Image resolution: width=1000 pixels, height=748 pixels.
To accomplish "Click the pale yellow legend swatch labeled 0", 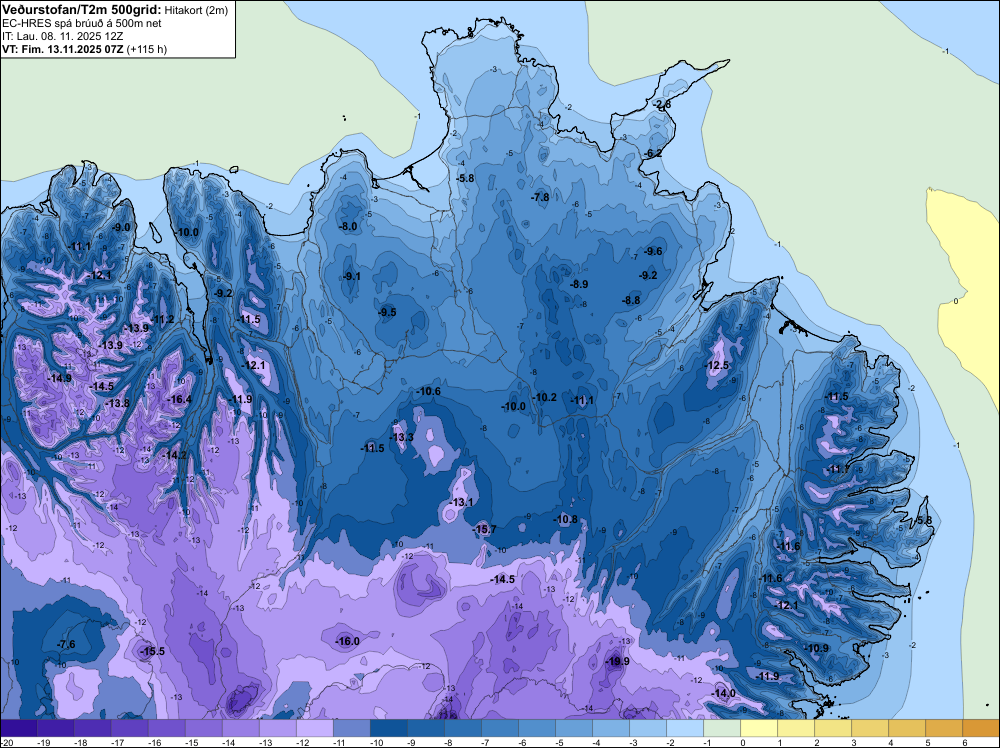I will pos(758,728).
